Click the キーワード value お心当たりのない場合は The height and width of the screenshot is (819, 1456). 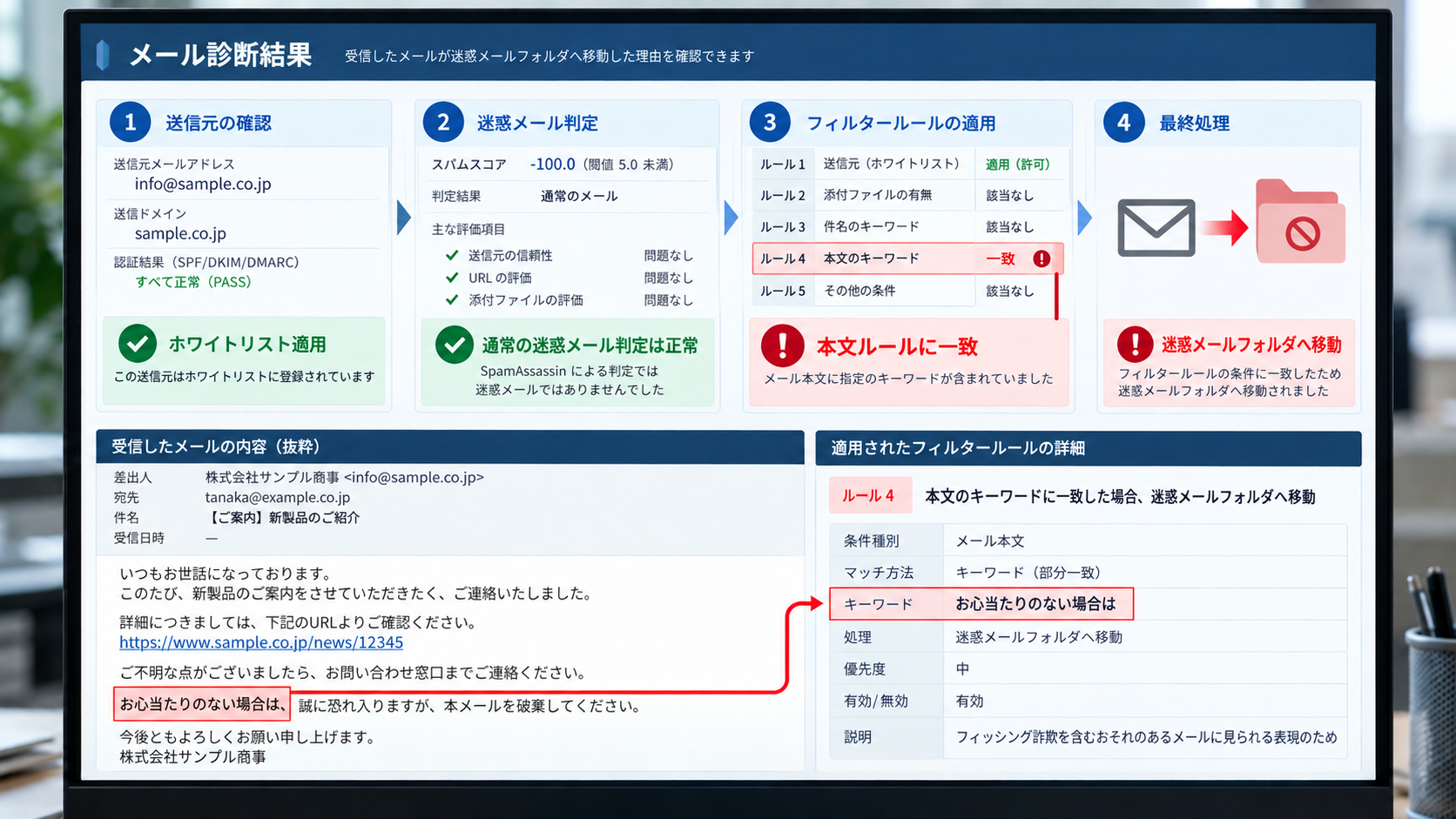[1035, 603]
